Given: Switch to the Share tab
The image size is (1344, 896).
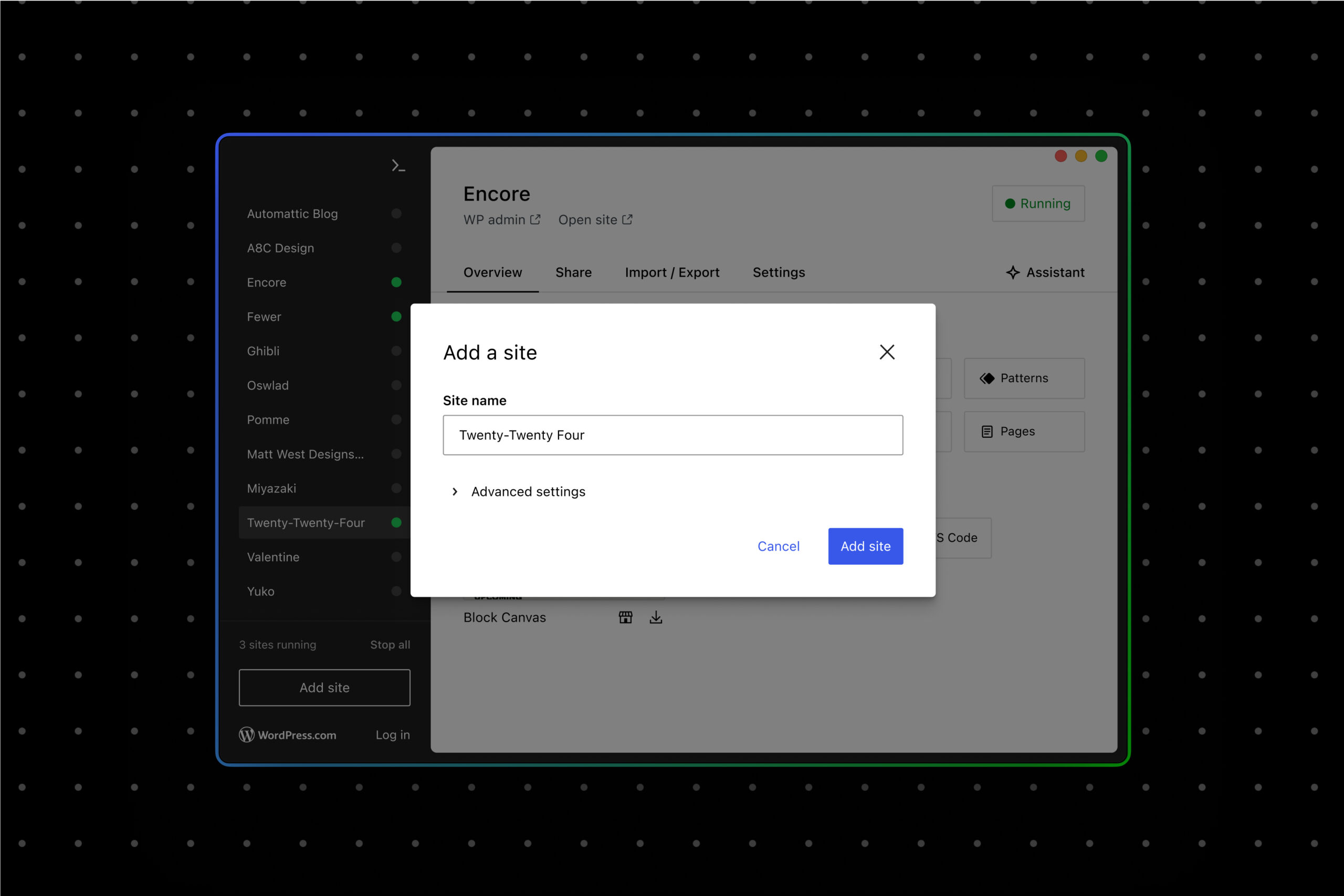Looking at the screenshot, I should [573, 272].
